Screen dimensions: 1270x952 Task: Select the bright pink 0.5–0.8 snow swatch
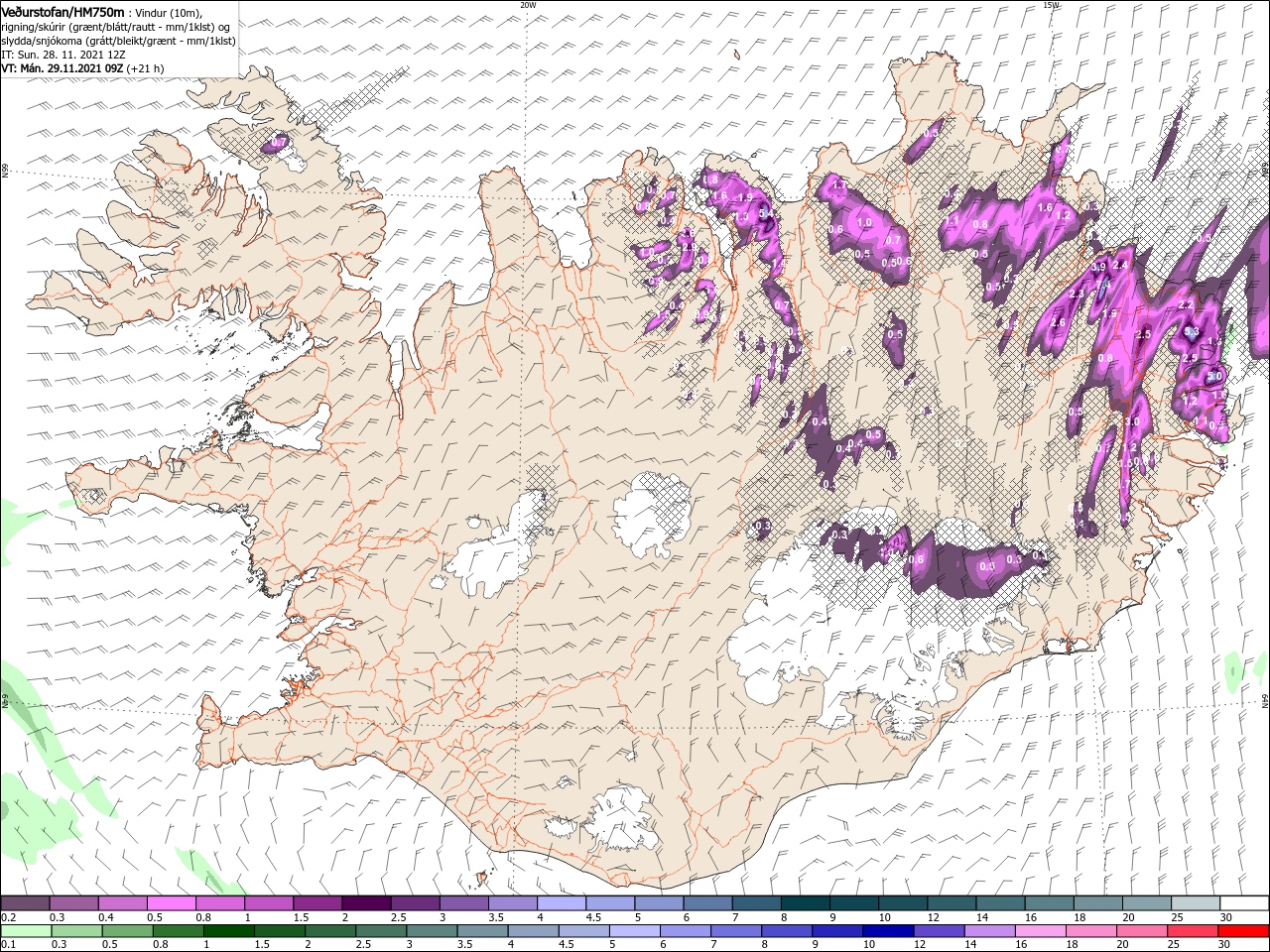tap(172, 903)
